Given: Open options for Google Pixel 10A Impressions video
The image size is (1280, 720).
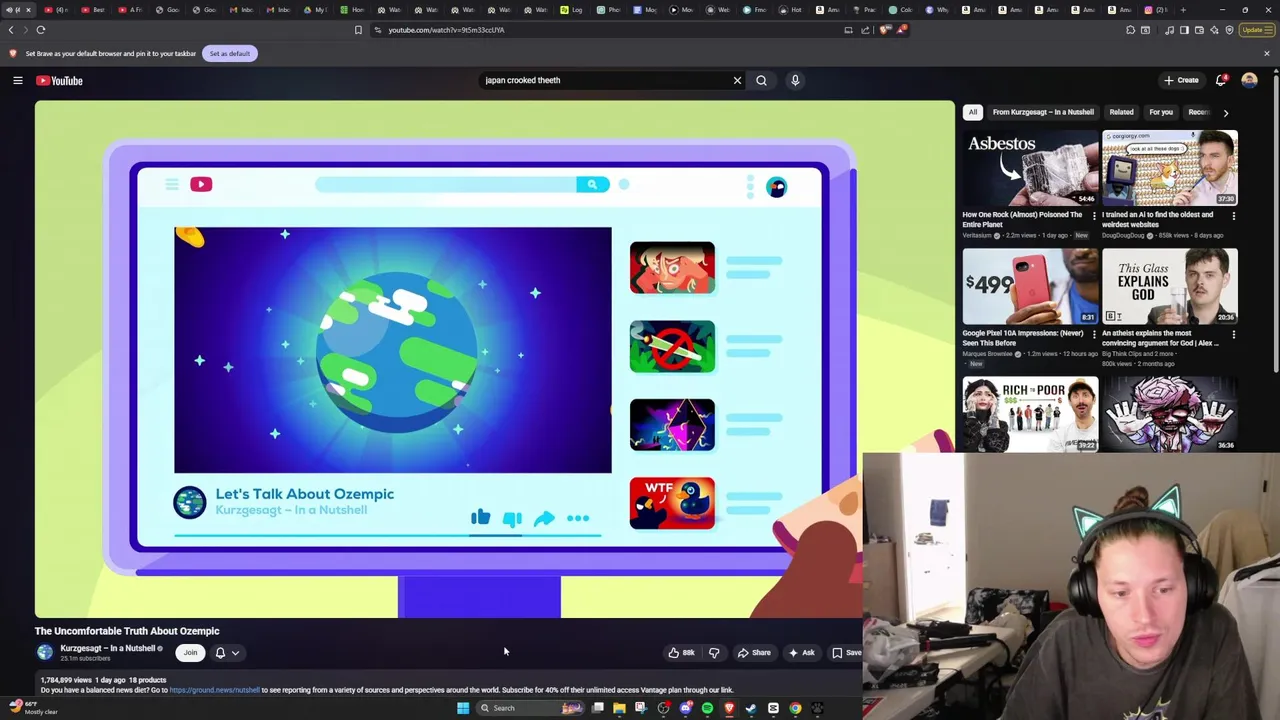Looking at the screenshot, I should tap(1093, 334).
